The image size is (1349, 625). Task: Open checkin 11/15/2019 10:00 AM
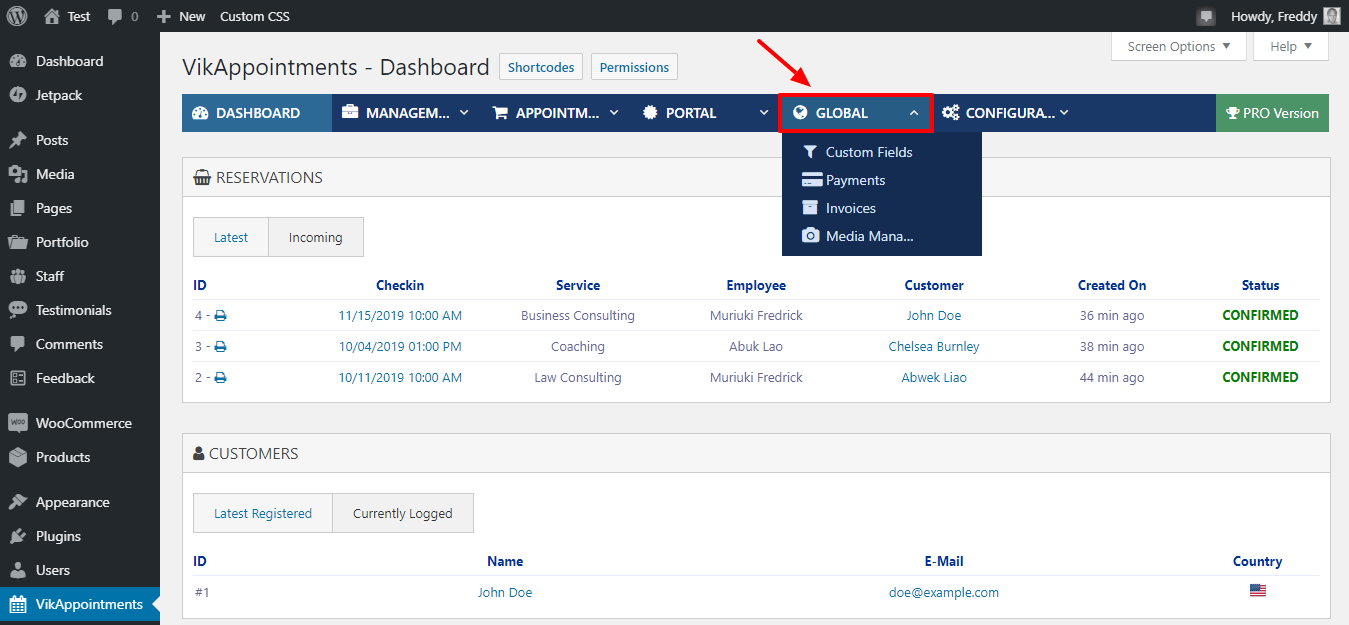coord(400,316)
